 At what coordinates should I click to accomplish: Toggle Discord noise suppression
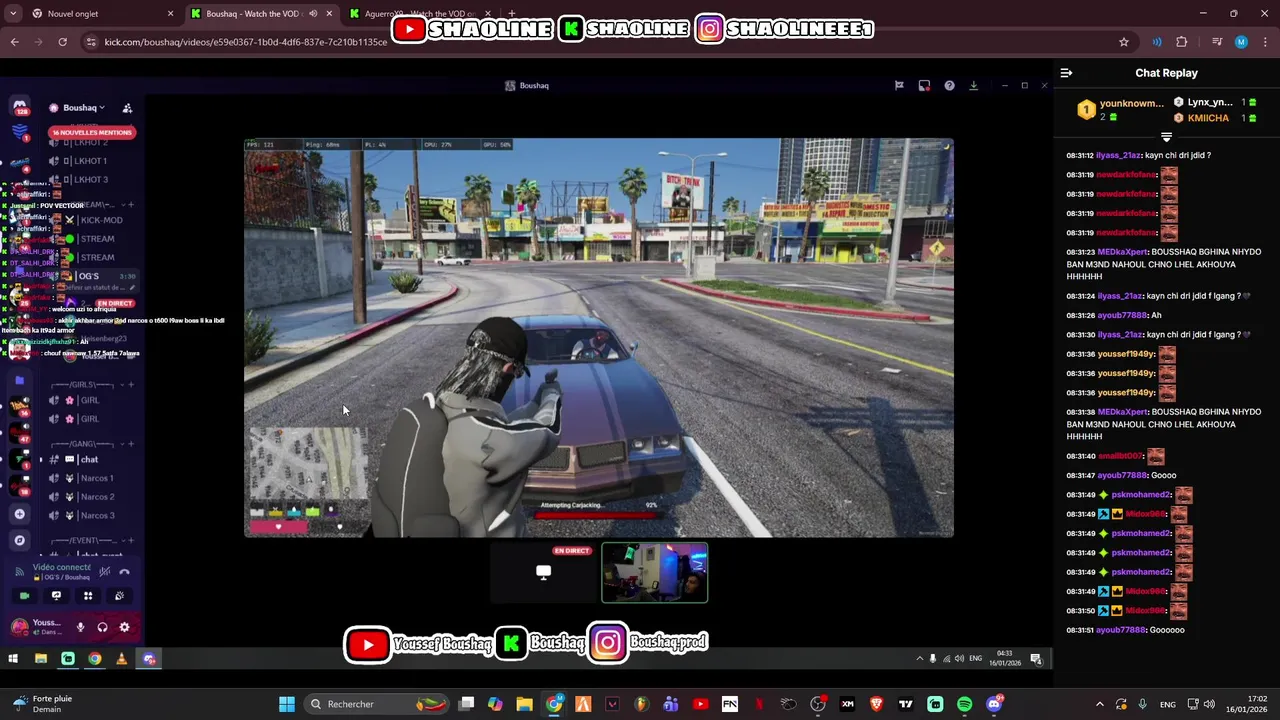[x=104, y=572]
